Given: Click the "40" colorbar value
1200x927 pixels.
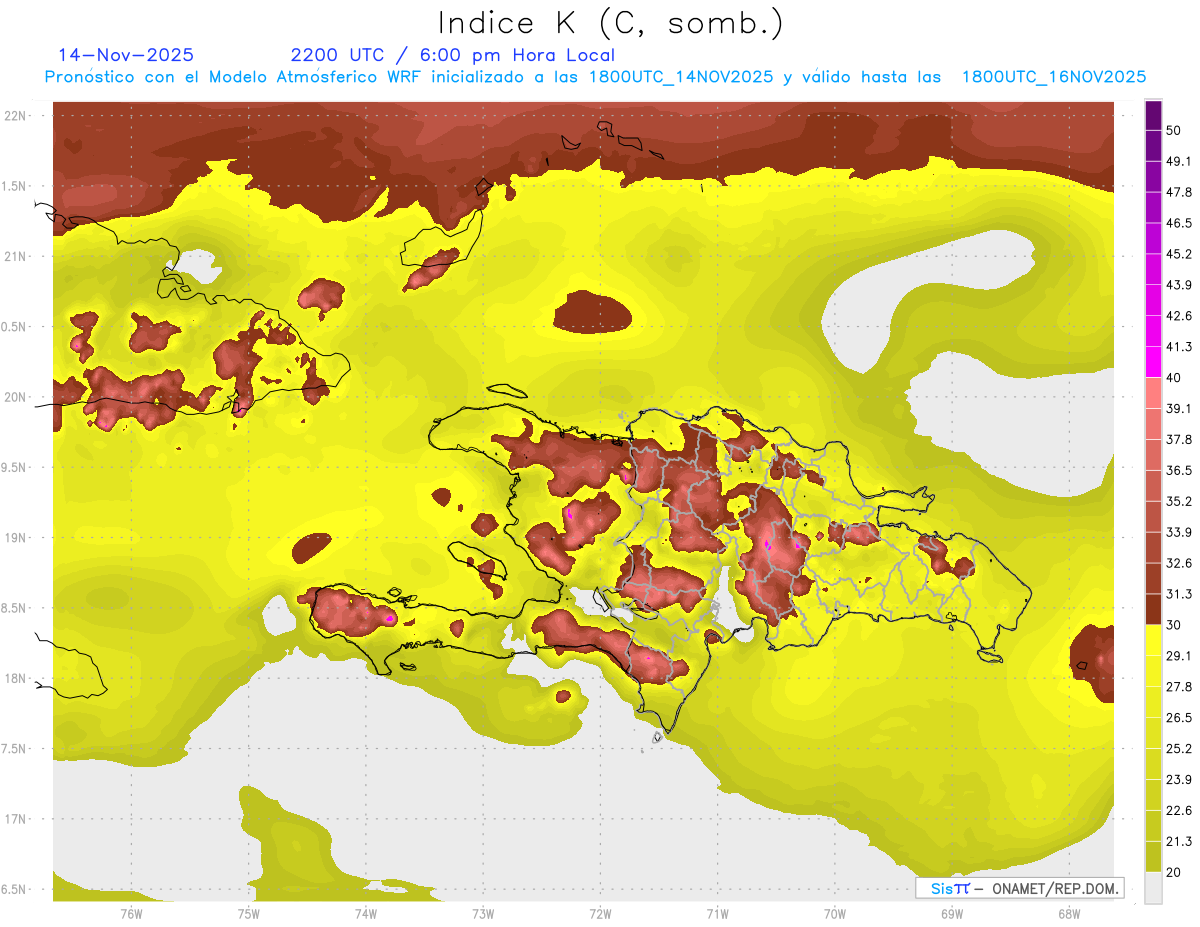Looking at the screenshot, I should pyautogui.click(x=1175, y=377).
